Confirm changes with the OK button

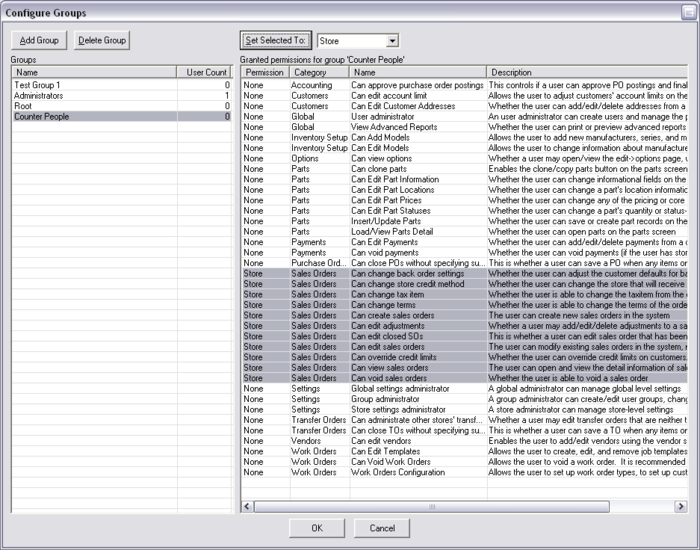pos(316,527)
